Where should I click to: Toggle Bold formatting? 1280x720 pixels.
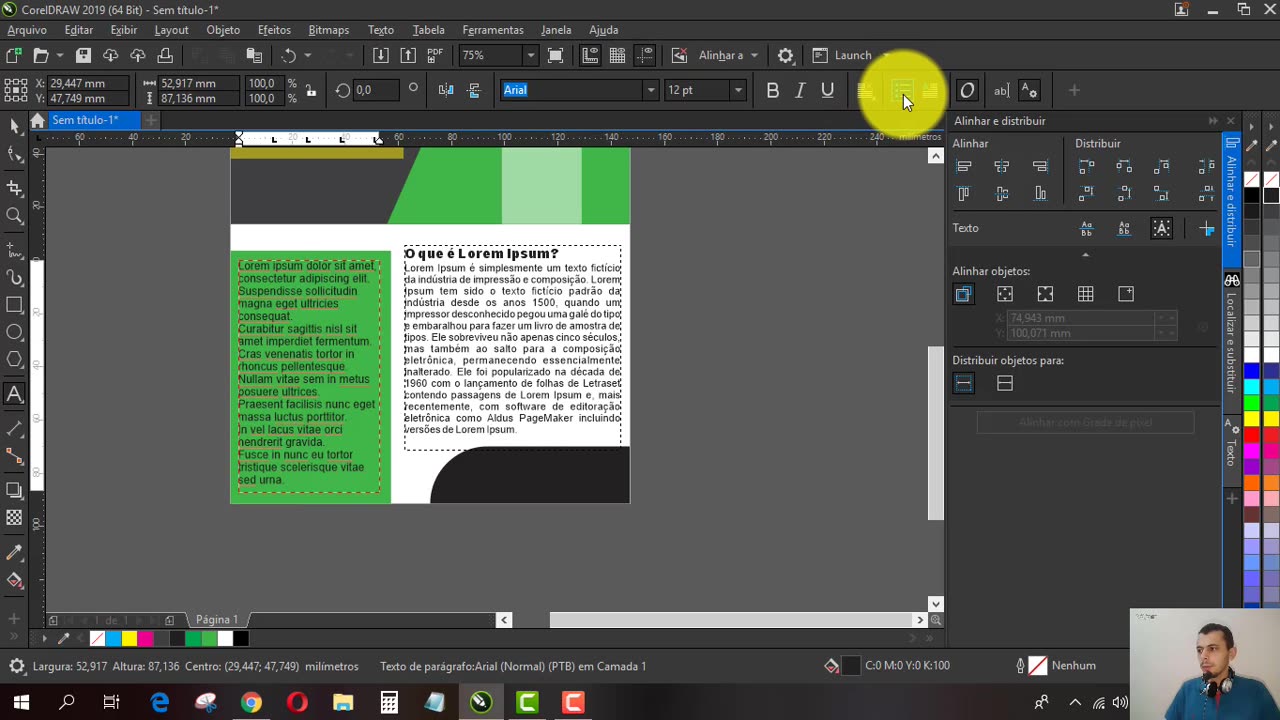coord(772,90)
